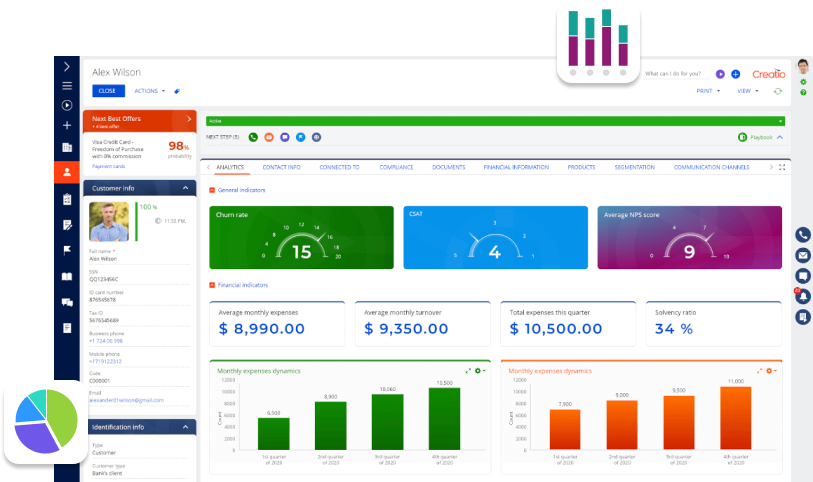Select the Analytics tab

tap(230, 167)
